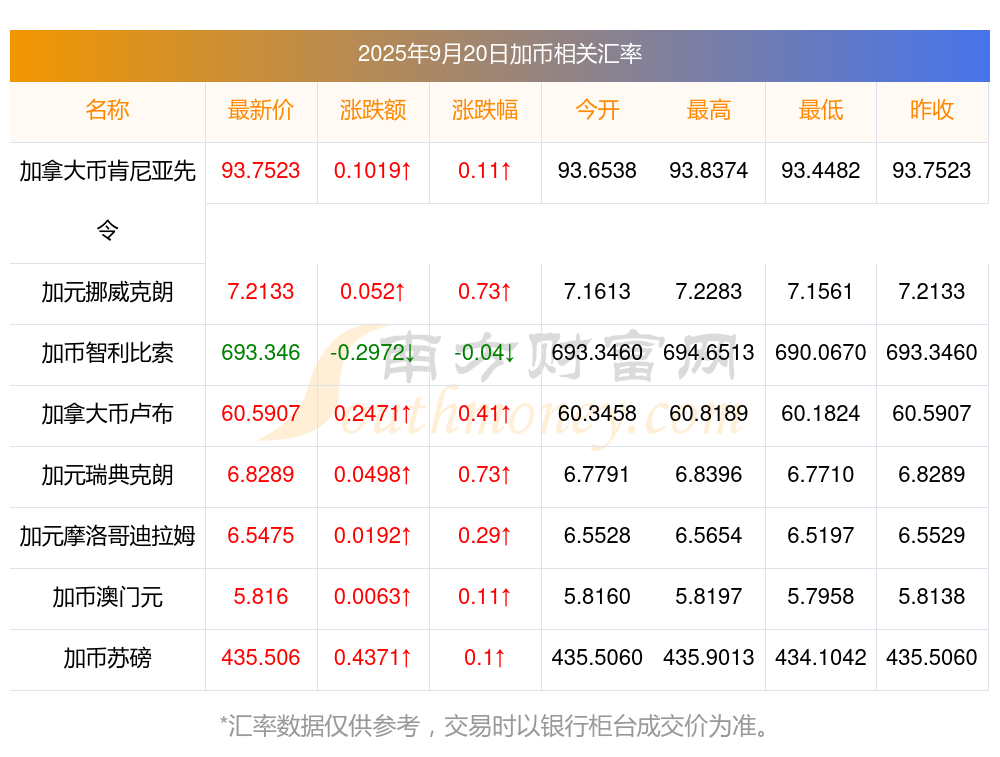This screenshot has height=757, width=1000.
Task: Select the row name 加元挪威克朗
Action: point(107,292)
